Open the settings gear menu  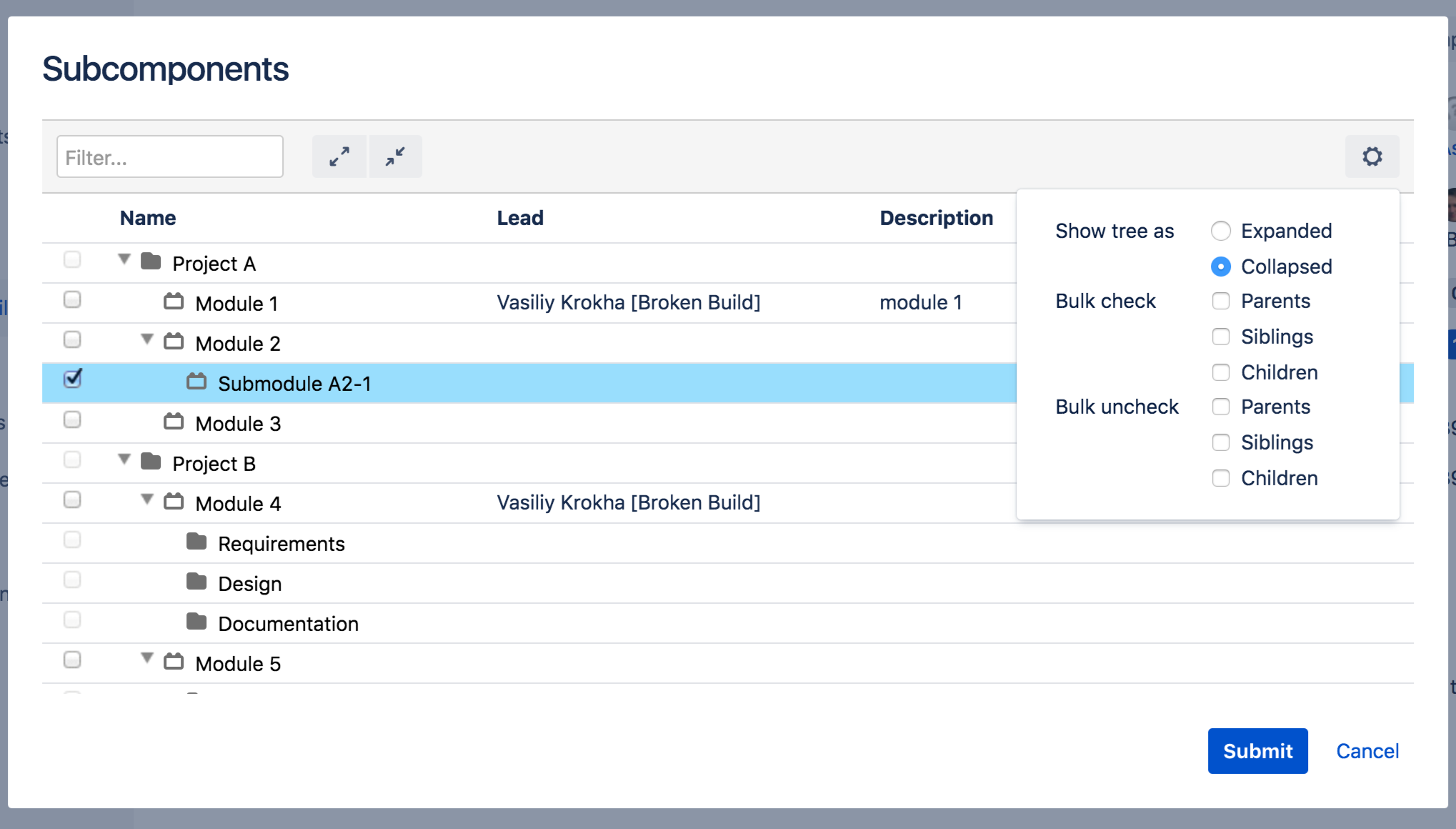(x=1372, y=157)
